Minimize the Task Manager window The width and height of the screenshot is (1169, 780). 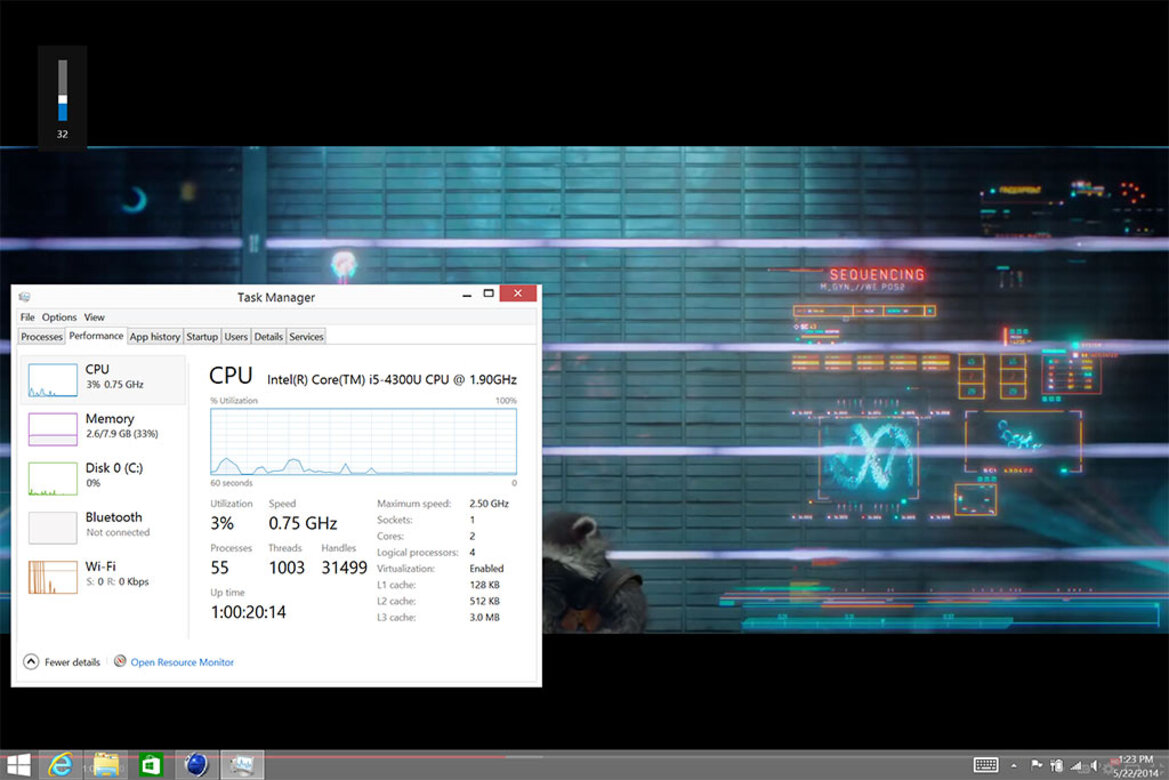tap(467, 295)
